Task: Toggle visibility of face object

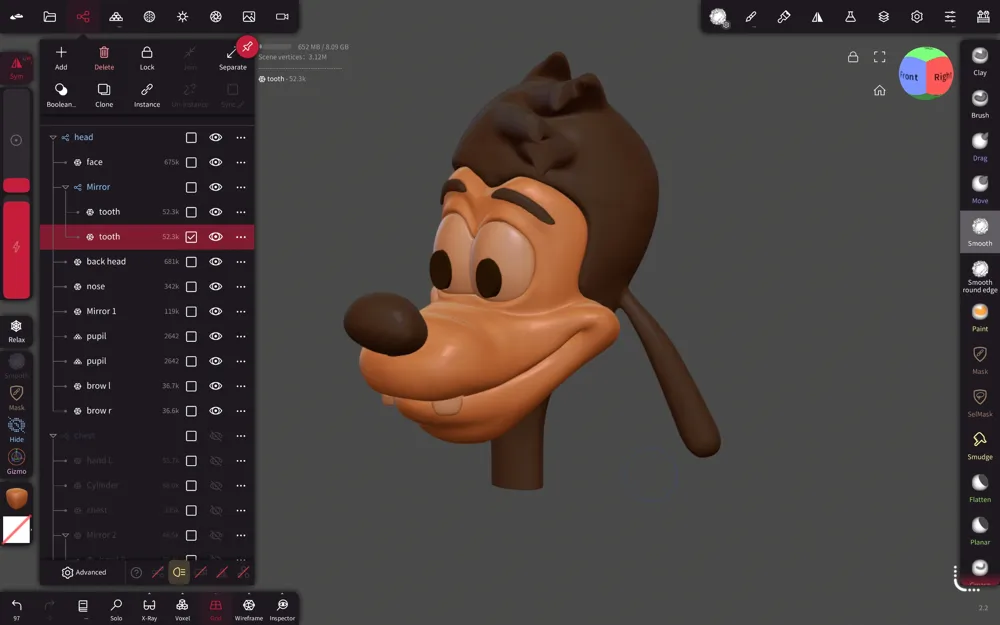Action: tap(216, 162)
